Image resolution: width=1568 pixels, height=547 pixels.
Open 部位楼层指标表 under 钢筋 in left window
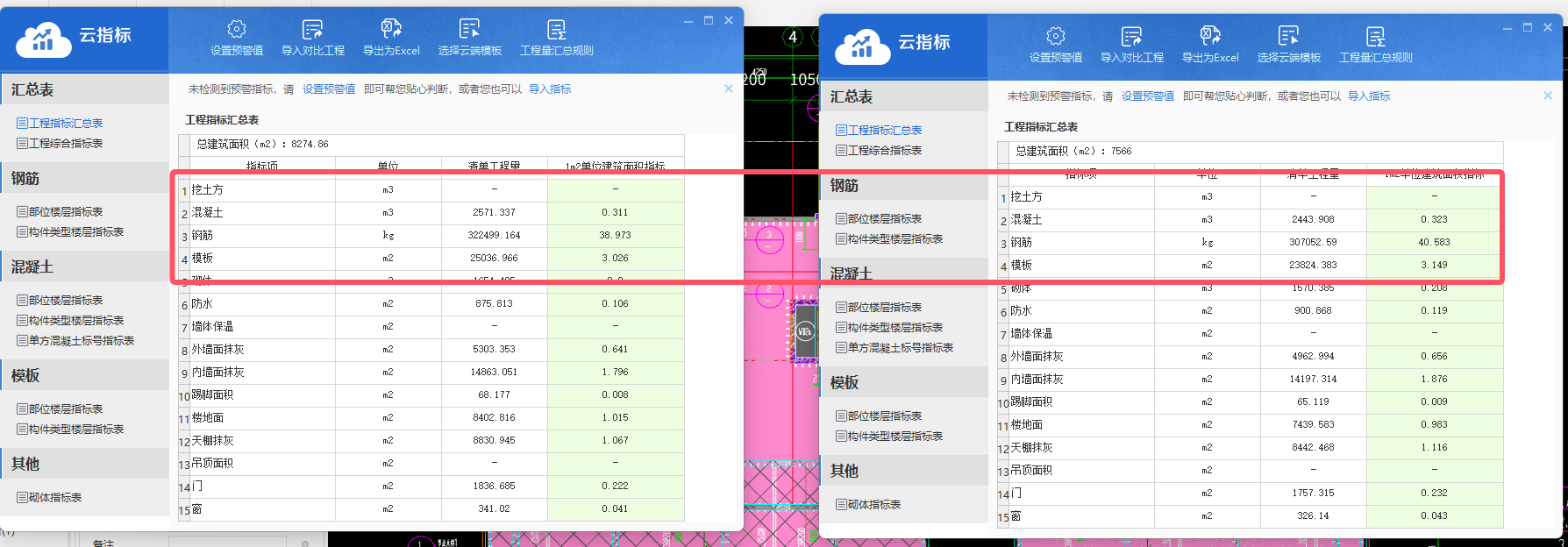[x=60, y=211]
